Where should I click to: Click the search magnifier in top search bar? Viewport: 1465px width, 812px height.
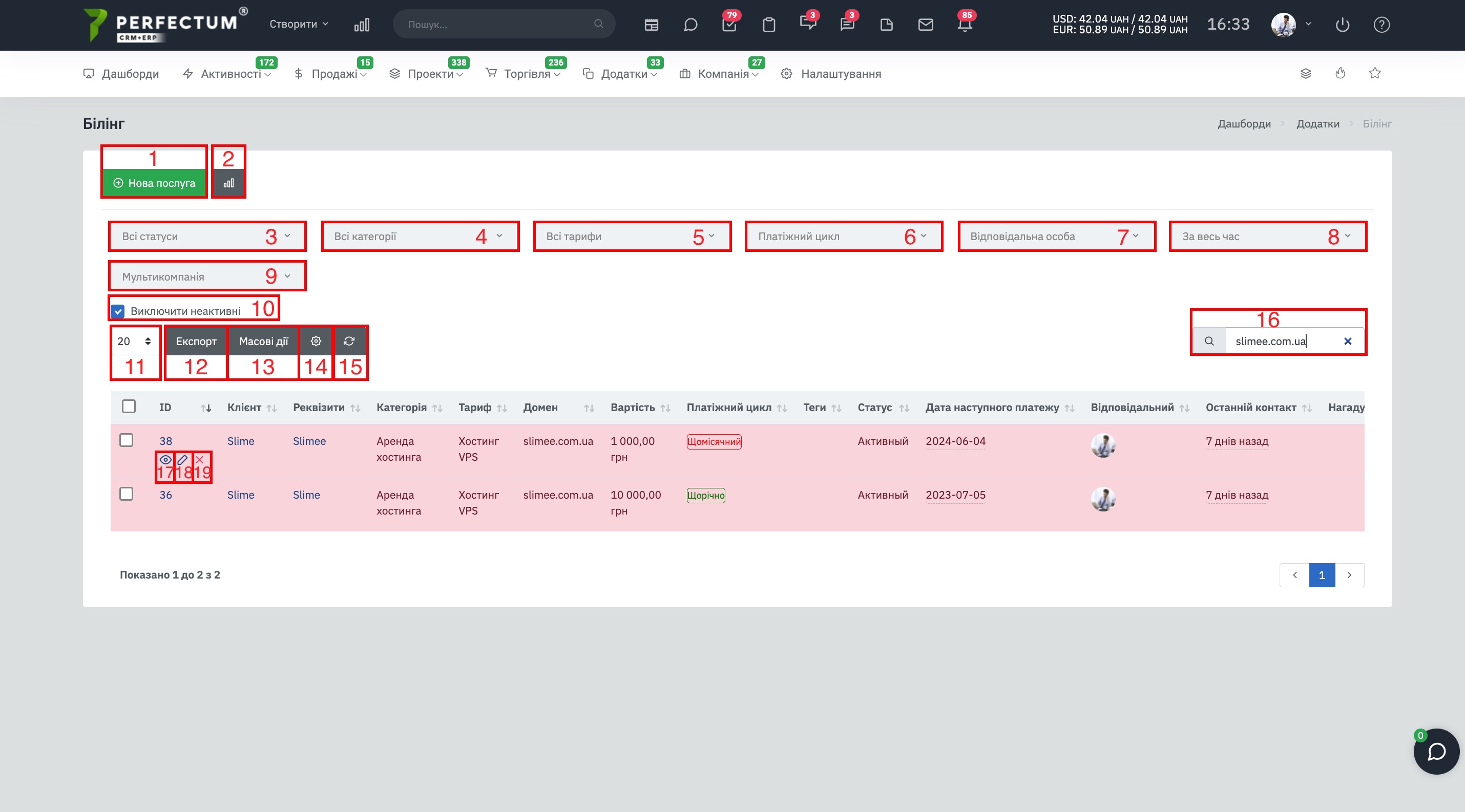(x=598, y=24)
